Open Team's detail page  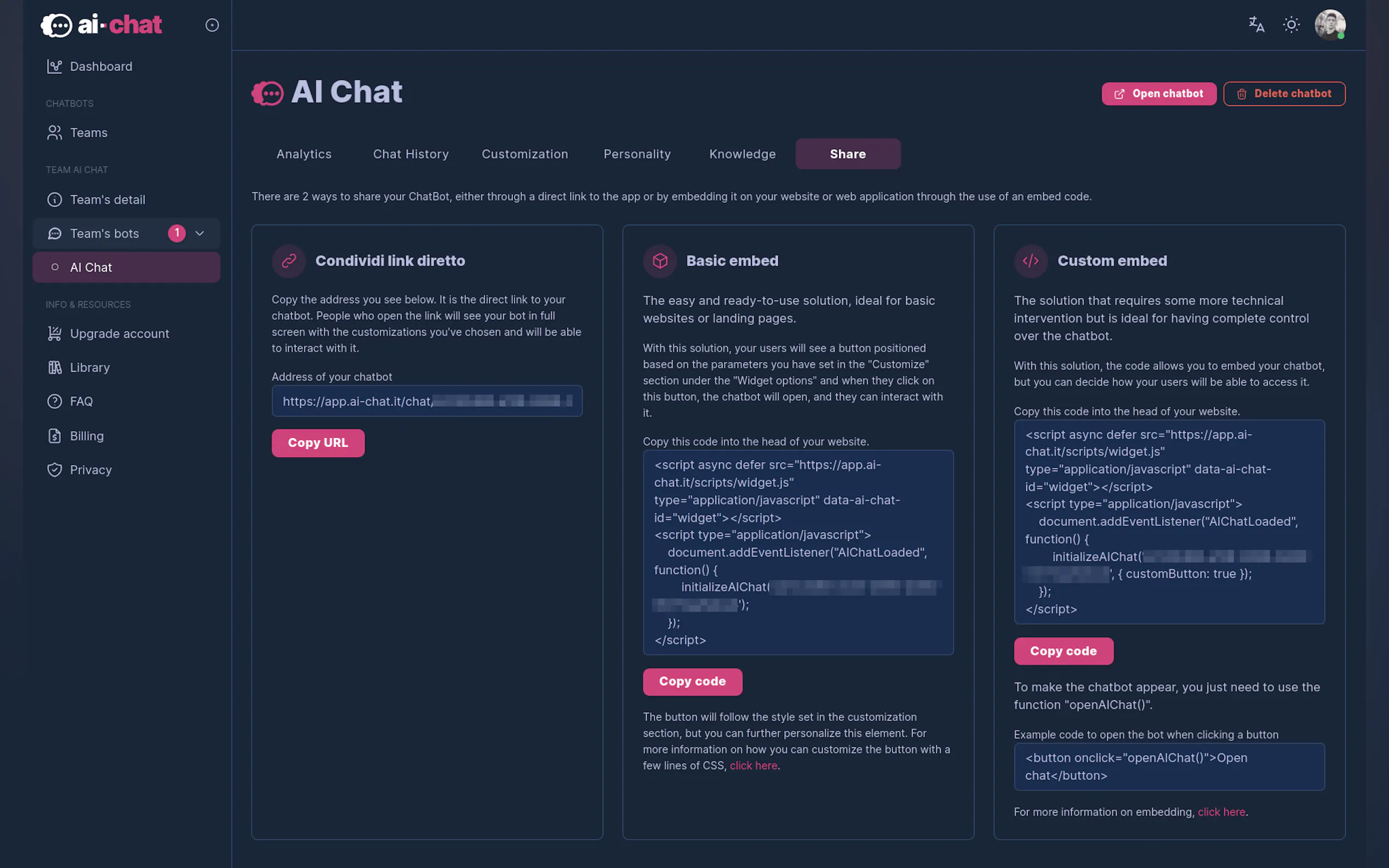tap(107, 200)
